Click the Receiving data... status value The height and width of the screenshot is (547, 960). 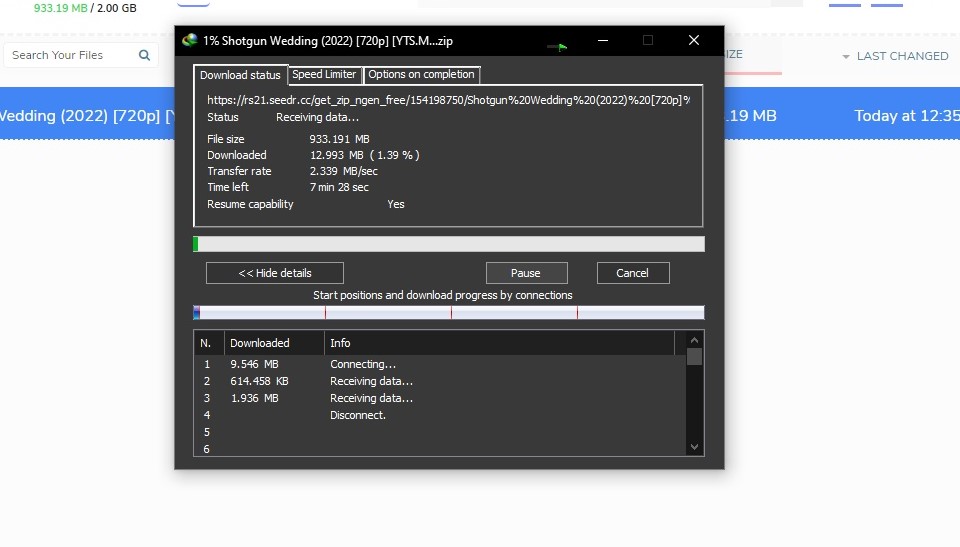coord(317,117)
